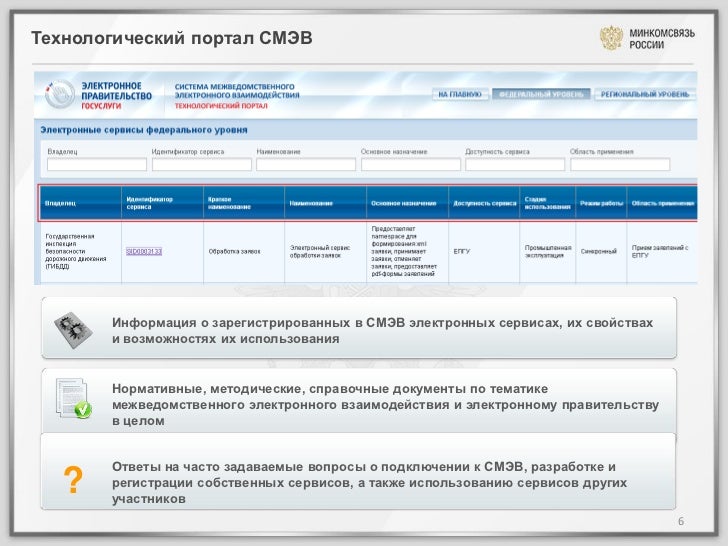728x546 pixels.
Task: Open the Ответы на часто задаваемые вопросы card
Action: [x=358, y=472]
